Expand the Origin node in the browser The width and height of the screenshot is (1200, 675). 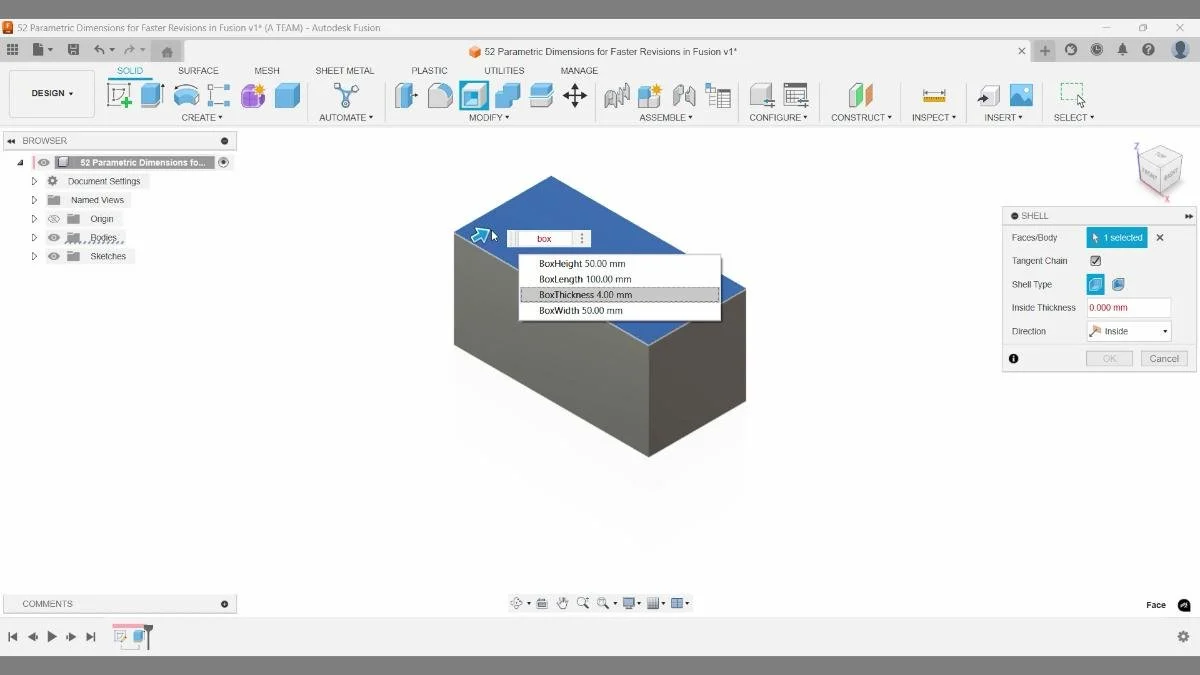(x=34, y=218)
